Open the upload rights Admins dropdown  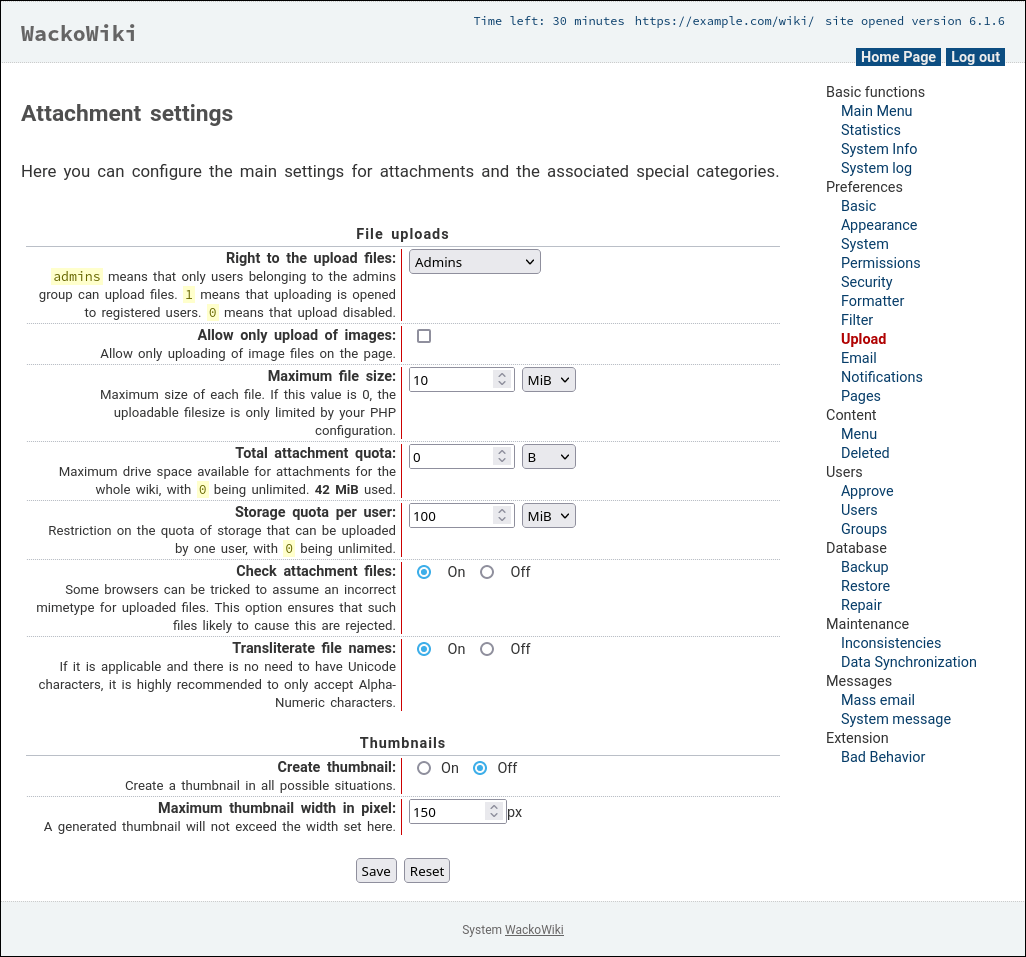(x=474, y=262)
